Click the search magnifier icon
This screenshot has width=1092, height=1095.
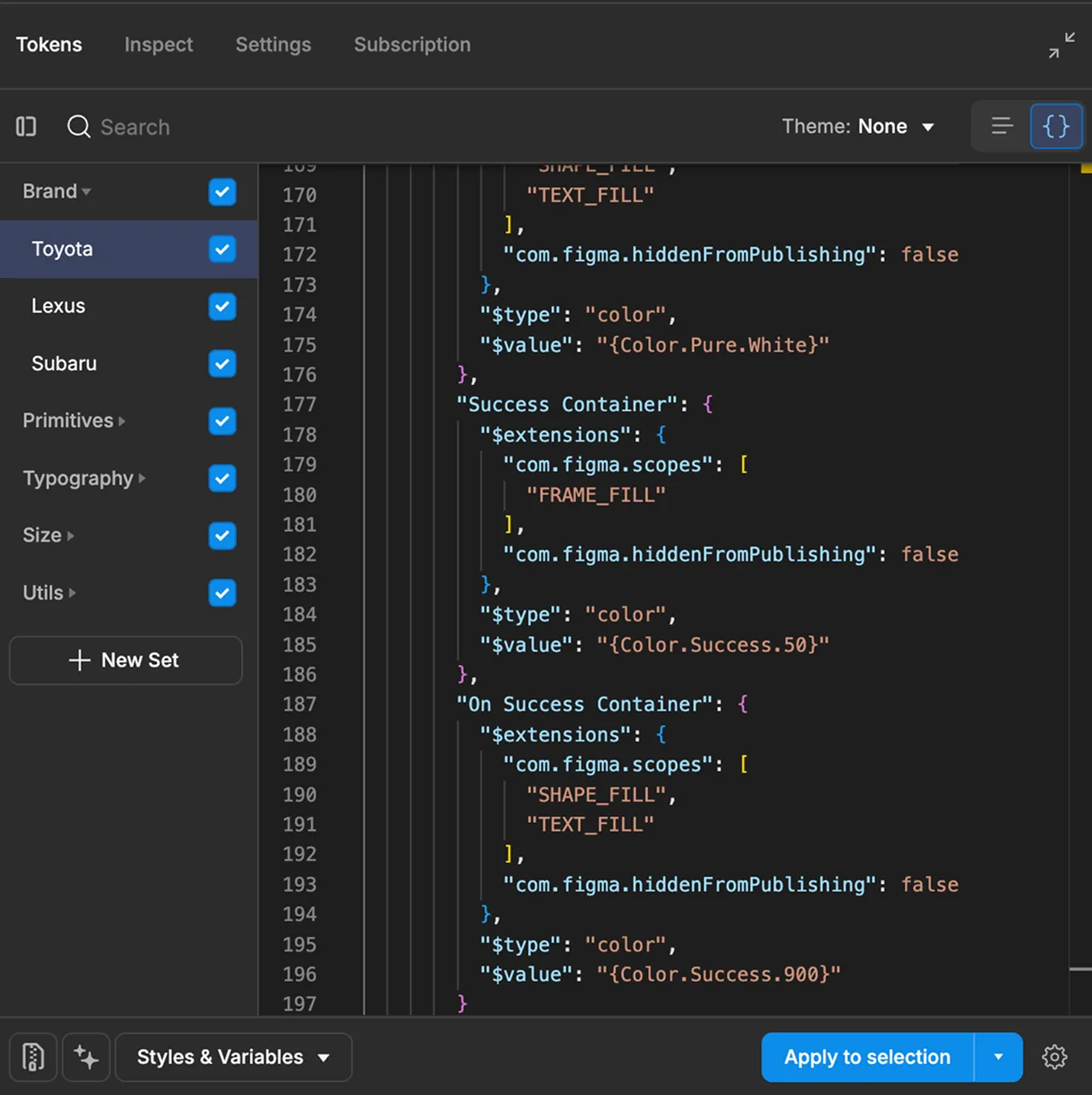(x=78, y=127)
